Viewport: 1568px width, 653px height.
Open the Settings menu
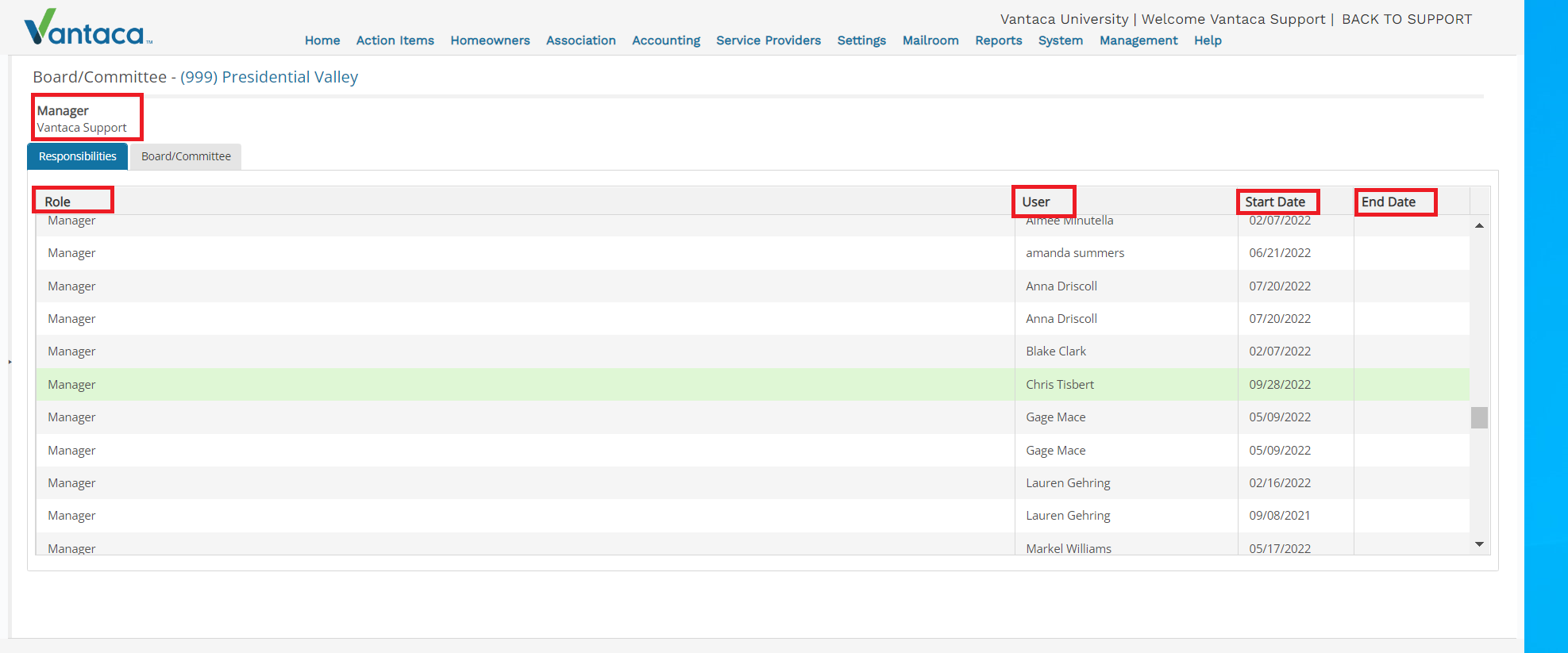861,40
